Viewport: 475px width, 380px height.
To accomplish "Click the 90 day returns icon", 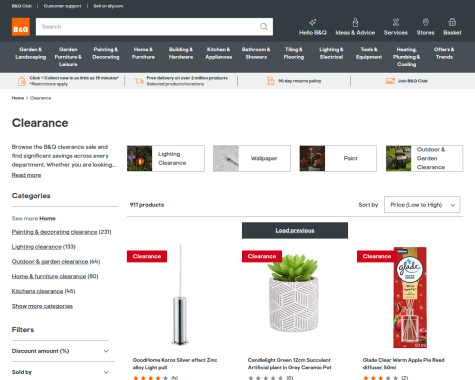I will pos(271,81).
